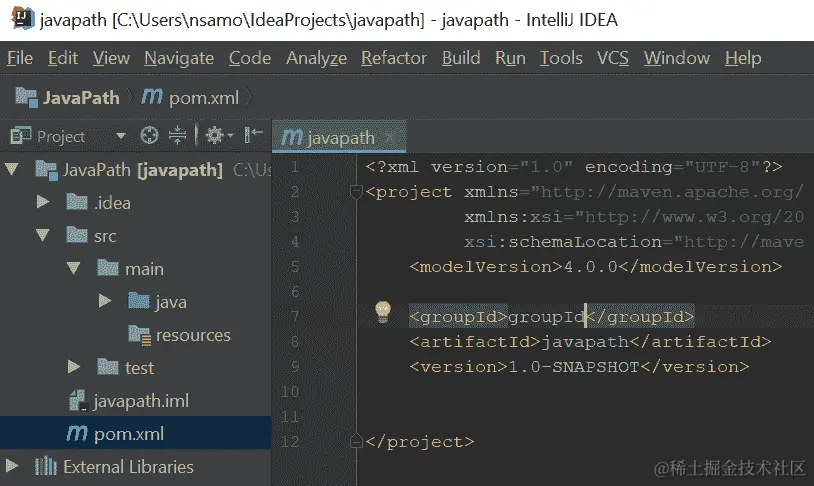The height and width of the screenshot is (486, 814).
Task: Collapse the JavaPath root node arrow
Action: point(11,169)
